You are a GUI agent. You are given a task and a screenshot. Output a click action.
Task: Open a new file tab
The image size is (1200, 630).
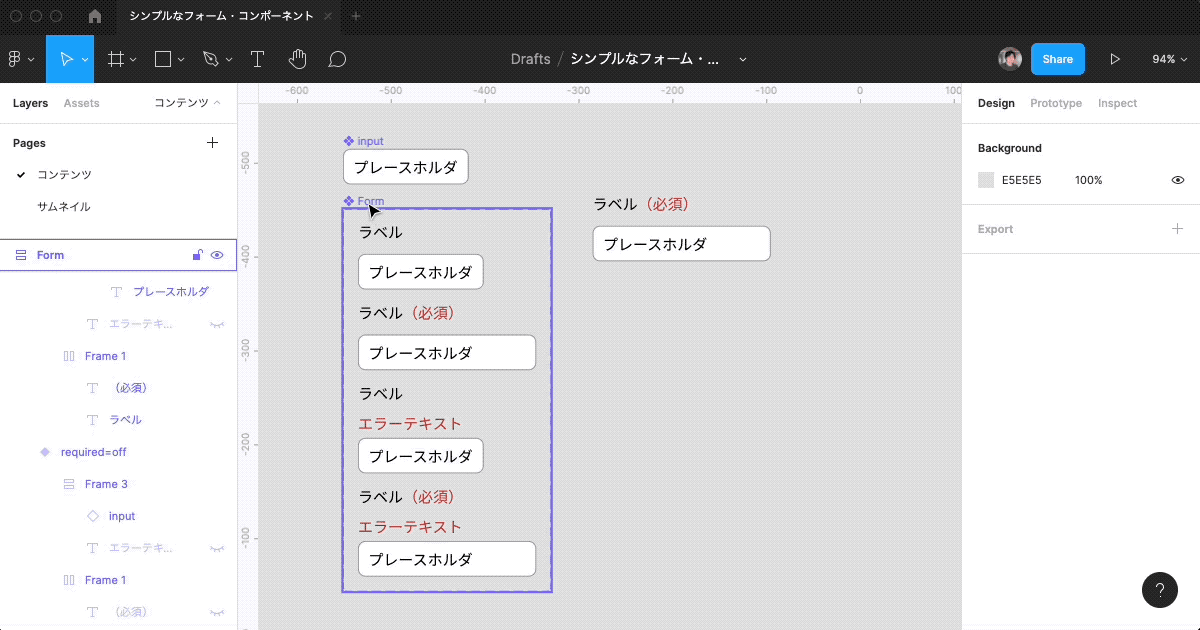(356, 16)
